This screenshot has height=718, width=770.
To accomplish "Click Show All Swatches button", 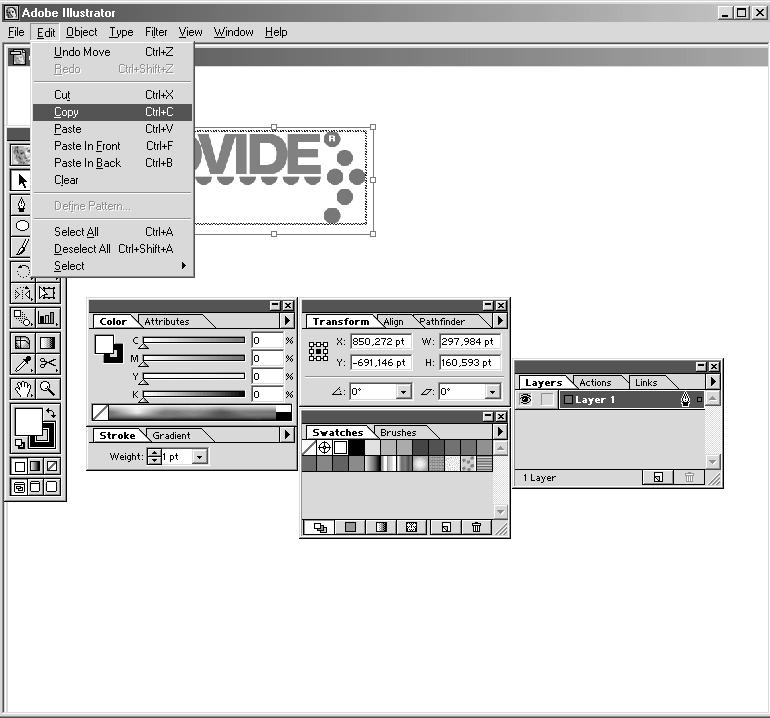I will (x=320, y=528).
